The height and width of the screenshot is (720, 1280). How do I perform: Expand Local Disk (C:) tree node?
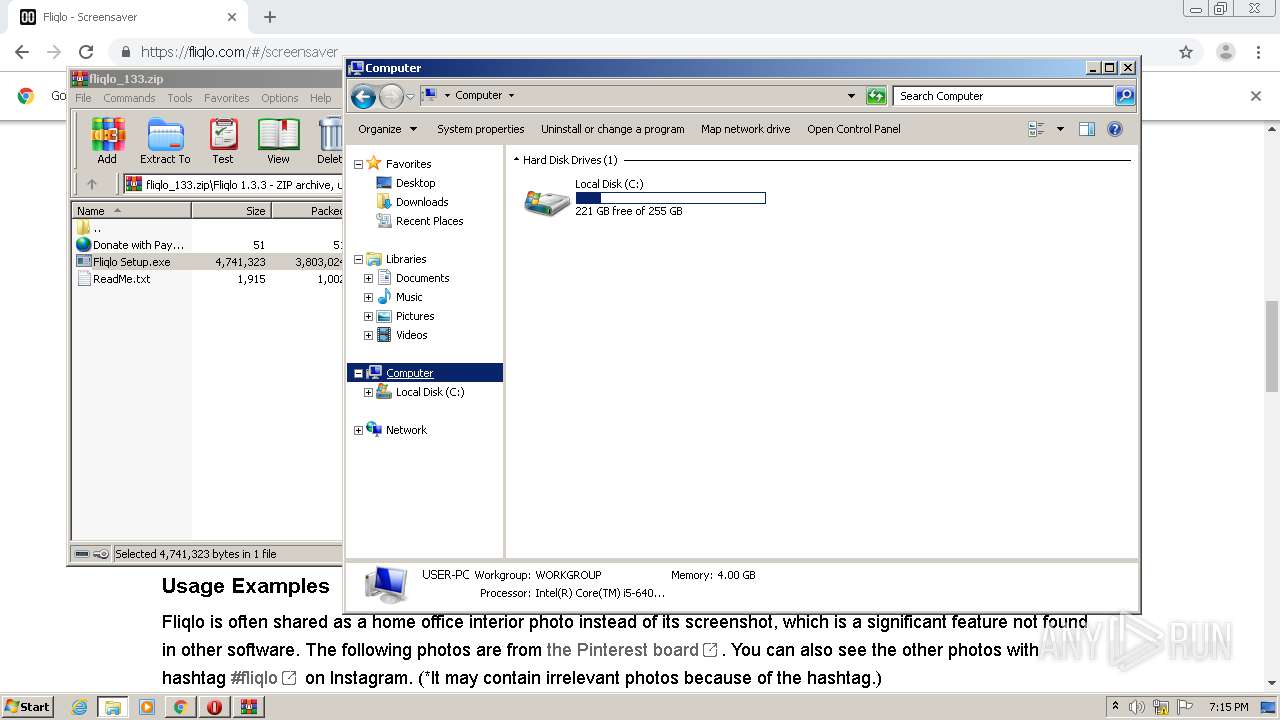[368, 392]
